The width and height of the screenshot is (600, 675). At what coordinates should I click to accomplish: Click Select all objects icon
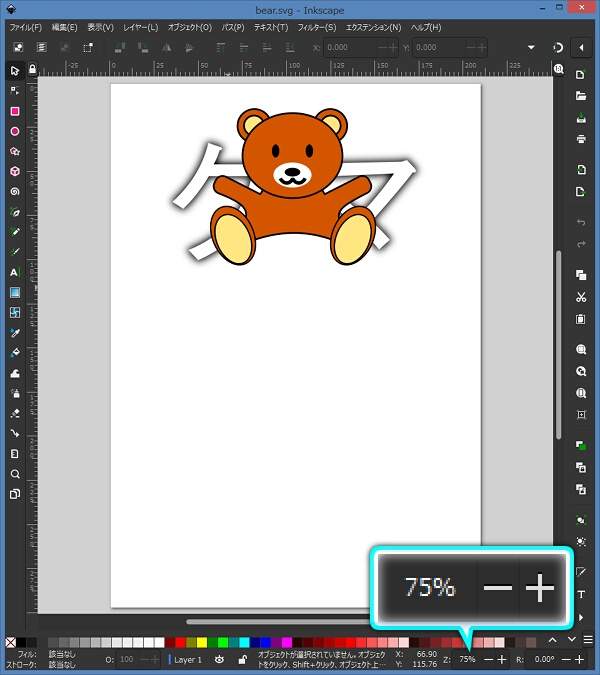coord(18,47)
